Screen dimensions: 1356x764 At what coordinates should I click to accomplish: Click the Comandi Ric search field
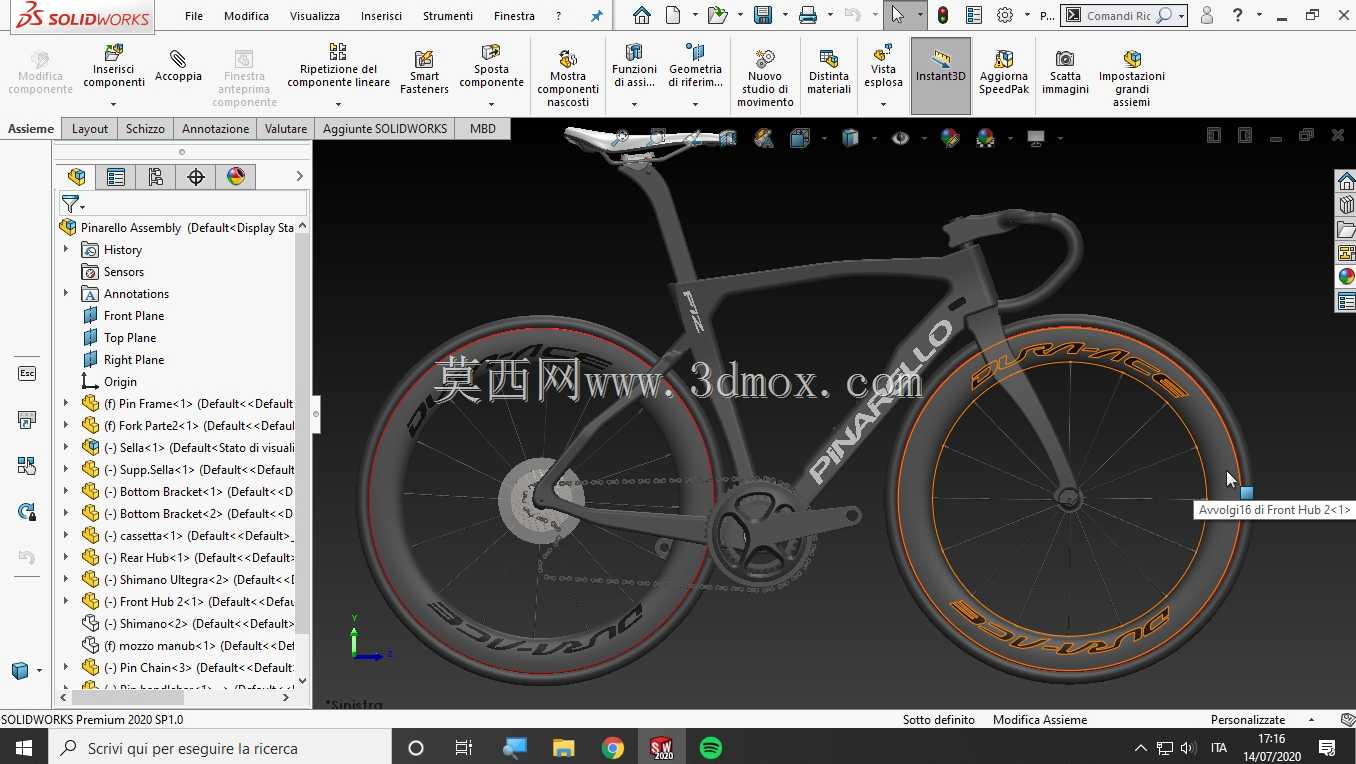[x=1118, y=16]
